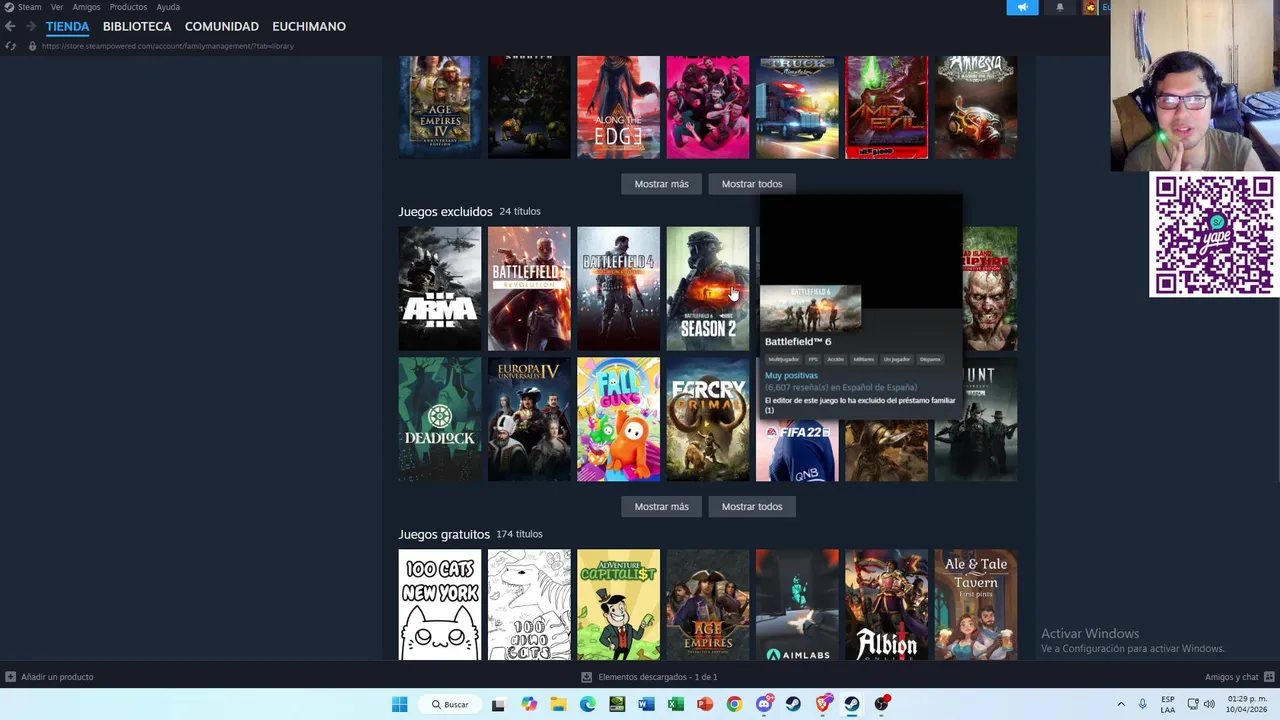This screenshot has width=1280, height=720.
Task: Open the Europa Universalis IV cover
Action: pos(529,419)
